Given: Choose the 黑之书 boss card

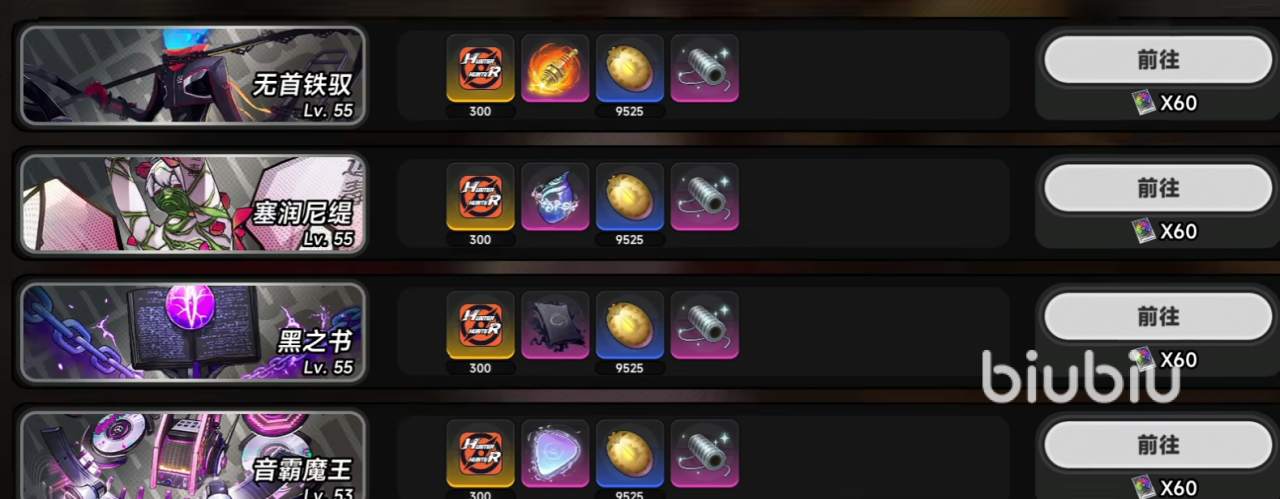Looking at the screenshot, I should 193,331.
